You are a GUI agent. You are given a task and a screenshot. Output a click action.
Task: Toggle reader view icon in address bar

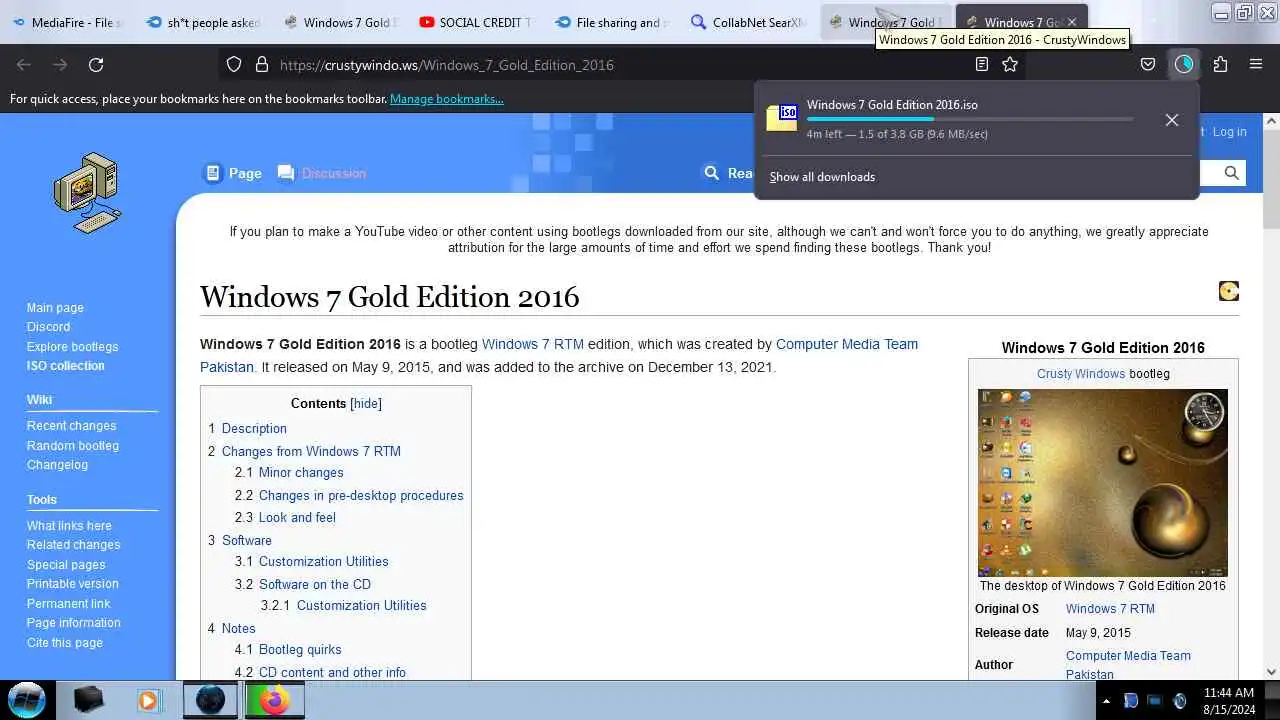click(982, 65)
